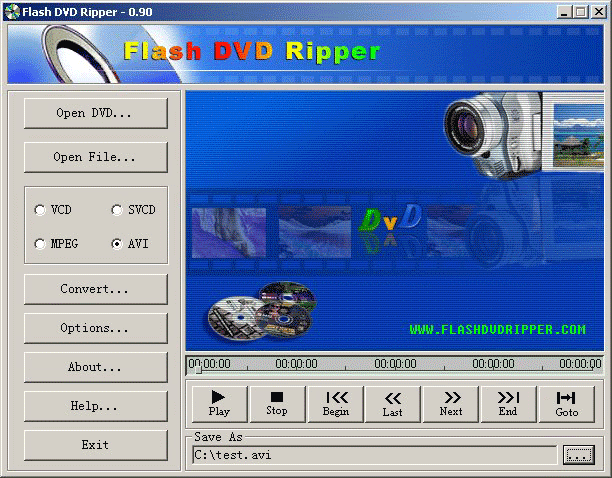
Task: Skip to End of video
Action: point(508,403)
